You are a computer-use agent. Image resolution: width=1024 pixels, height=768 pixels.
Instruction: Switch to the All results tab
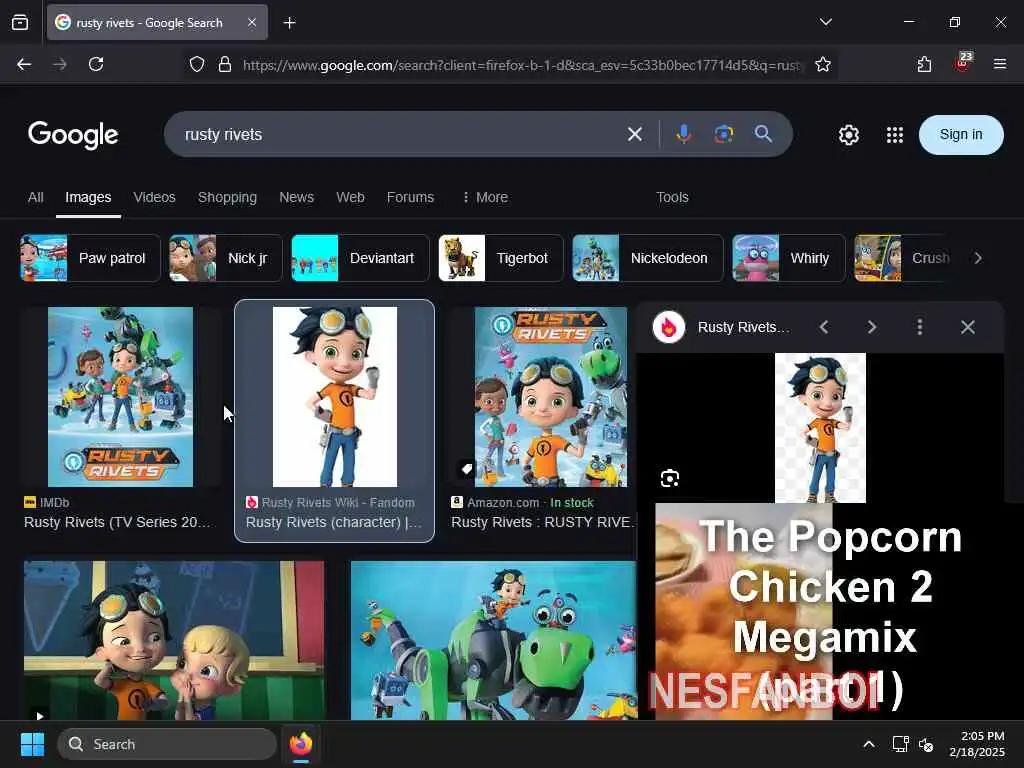[35, 197]
